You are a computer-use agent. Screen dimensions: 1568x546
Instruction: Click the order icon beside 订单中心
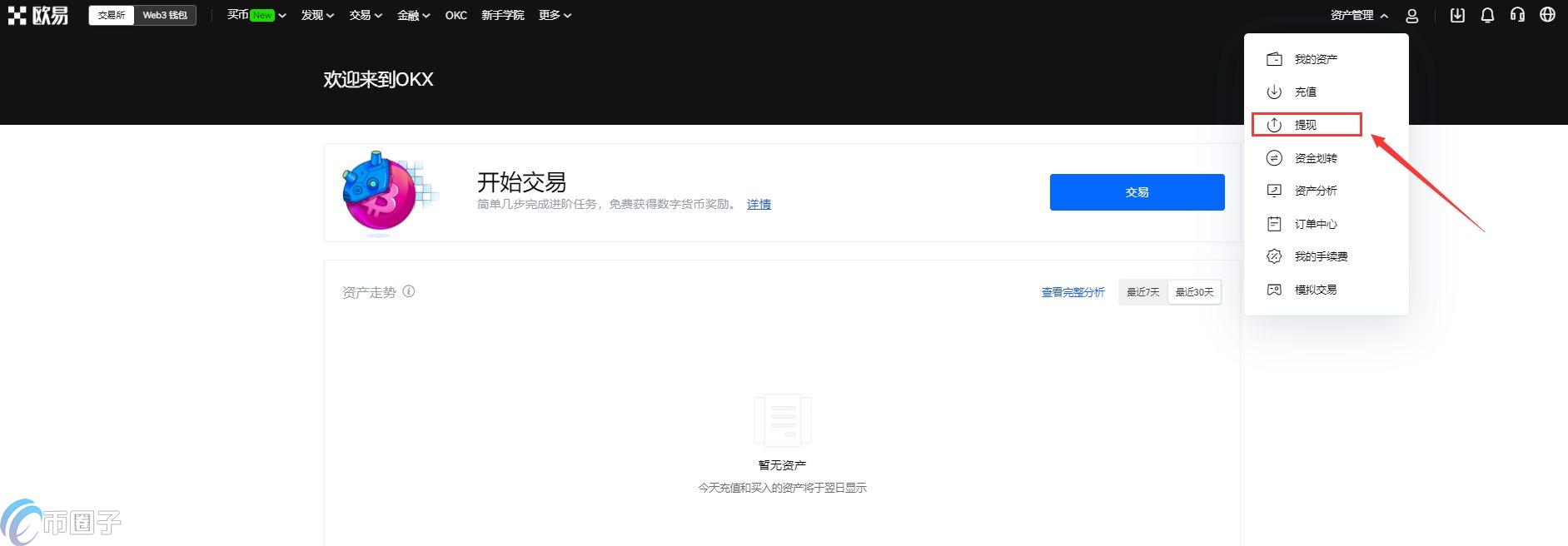click(1274, 224)
